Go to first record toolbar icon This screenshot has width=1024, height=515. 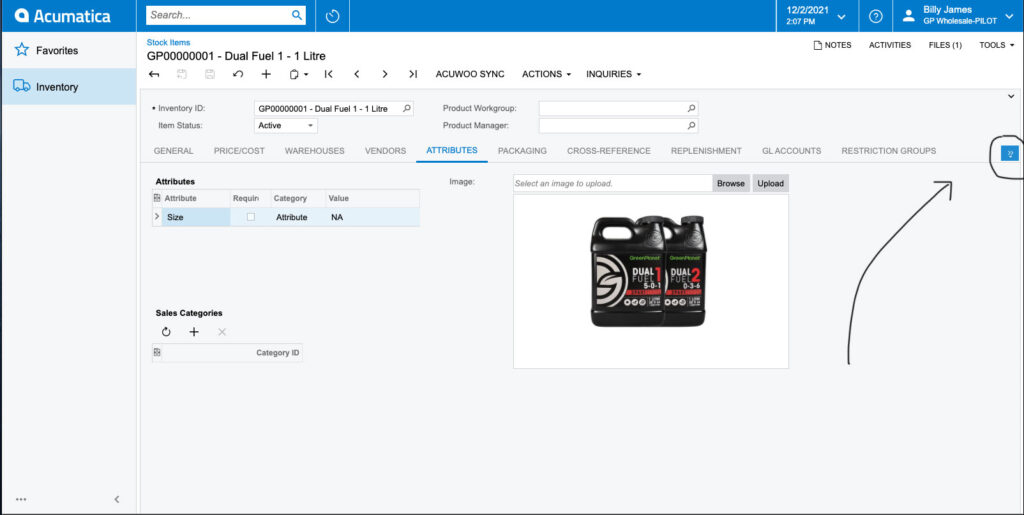click(328, 74)
